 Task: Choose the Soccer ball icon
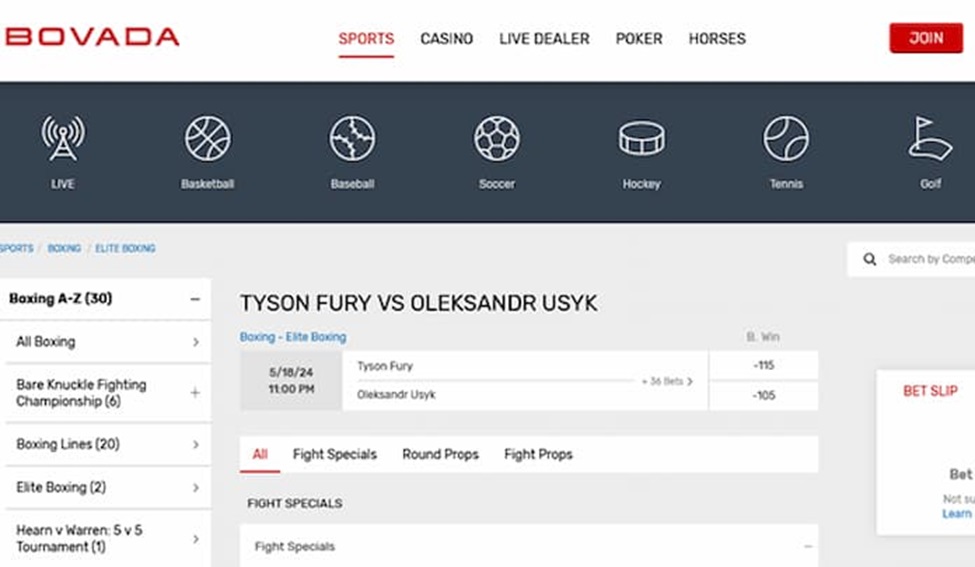pos(496,139)
